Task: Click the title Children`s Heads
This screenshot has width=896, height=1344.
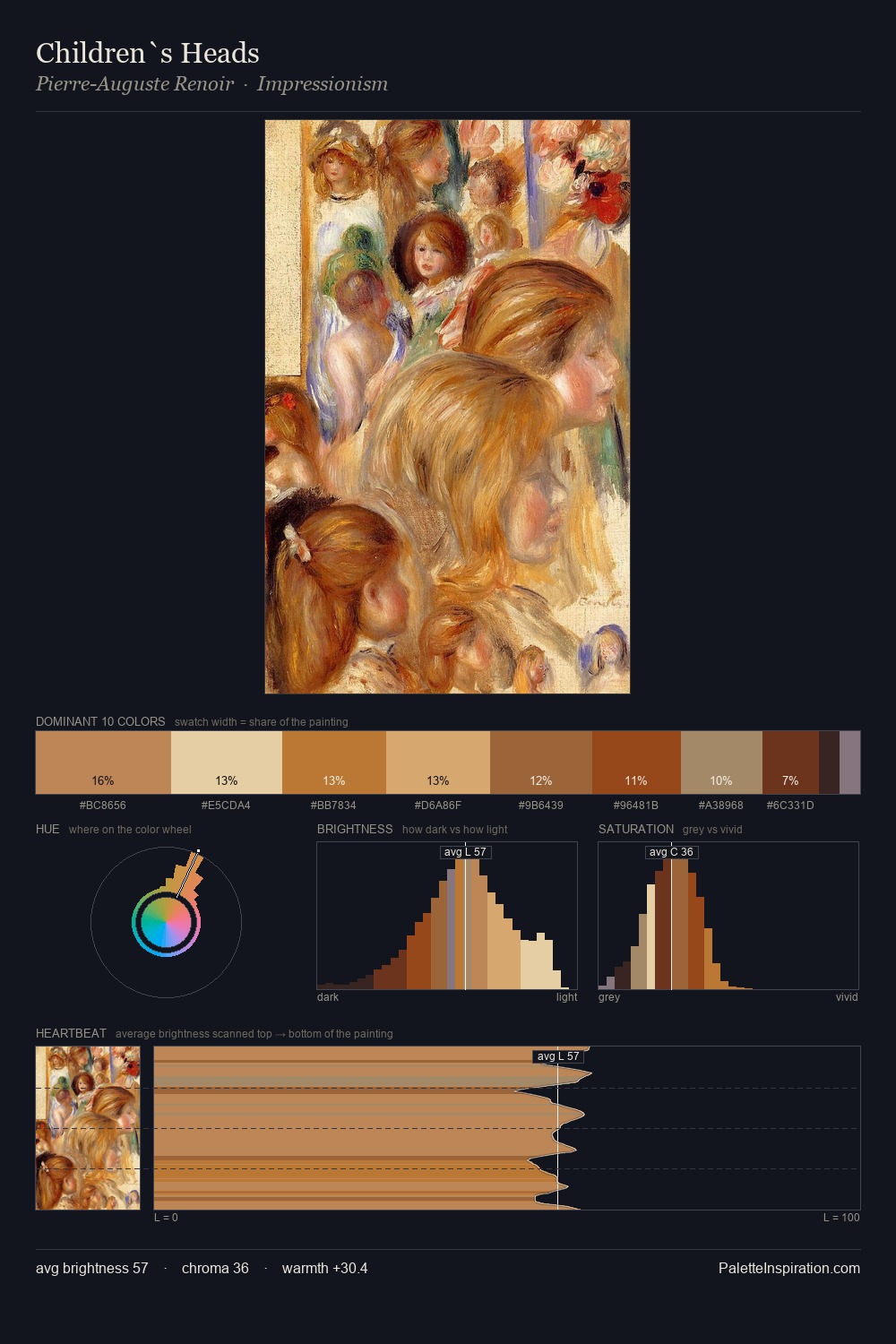Action: 148,53
